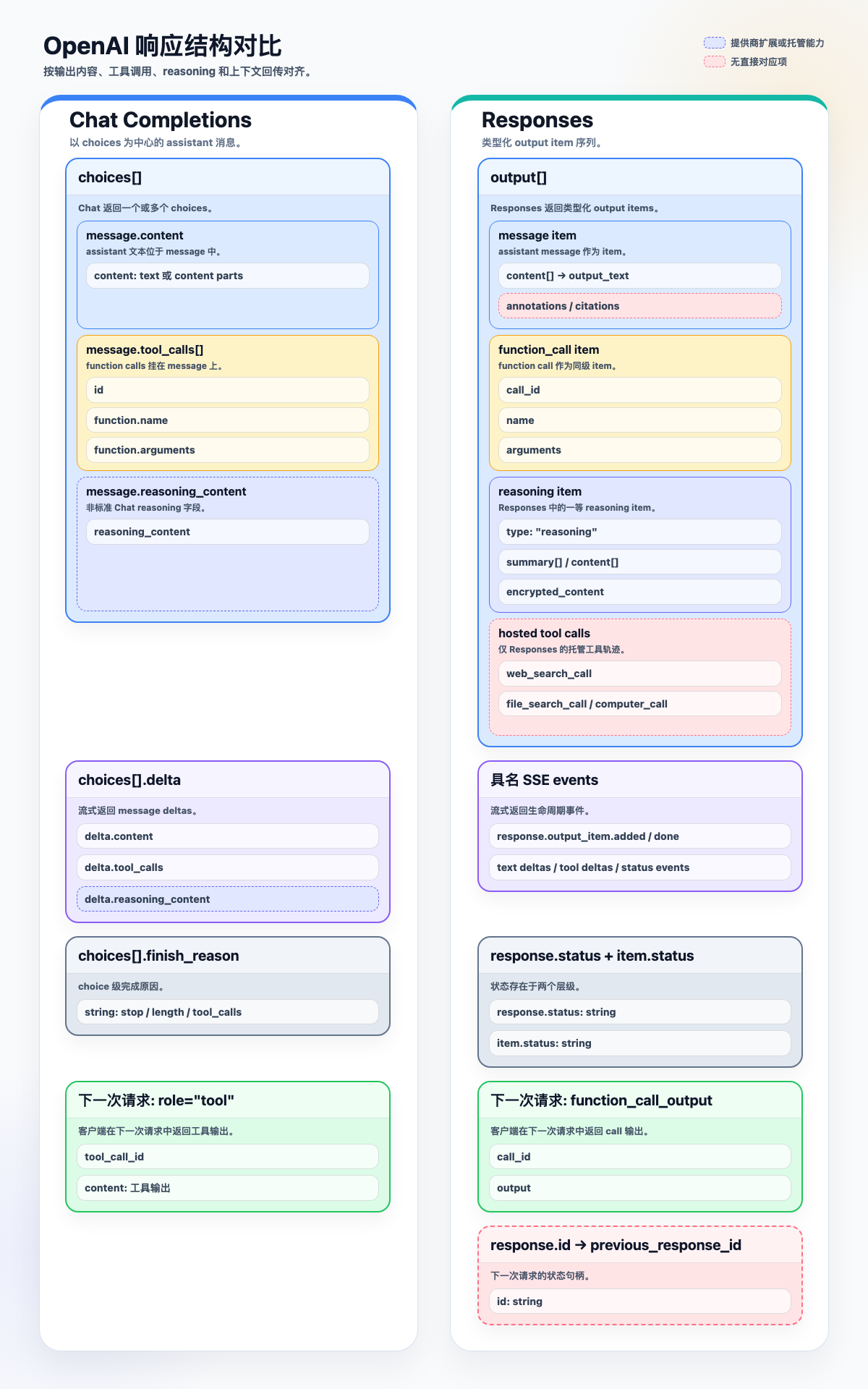Select the 'reasoning_content' row in choices[]
868x1389 pixels.
click(x=228, y=532)
